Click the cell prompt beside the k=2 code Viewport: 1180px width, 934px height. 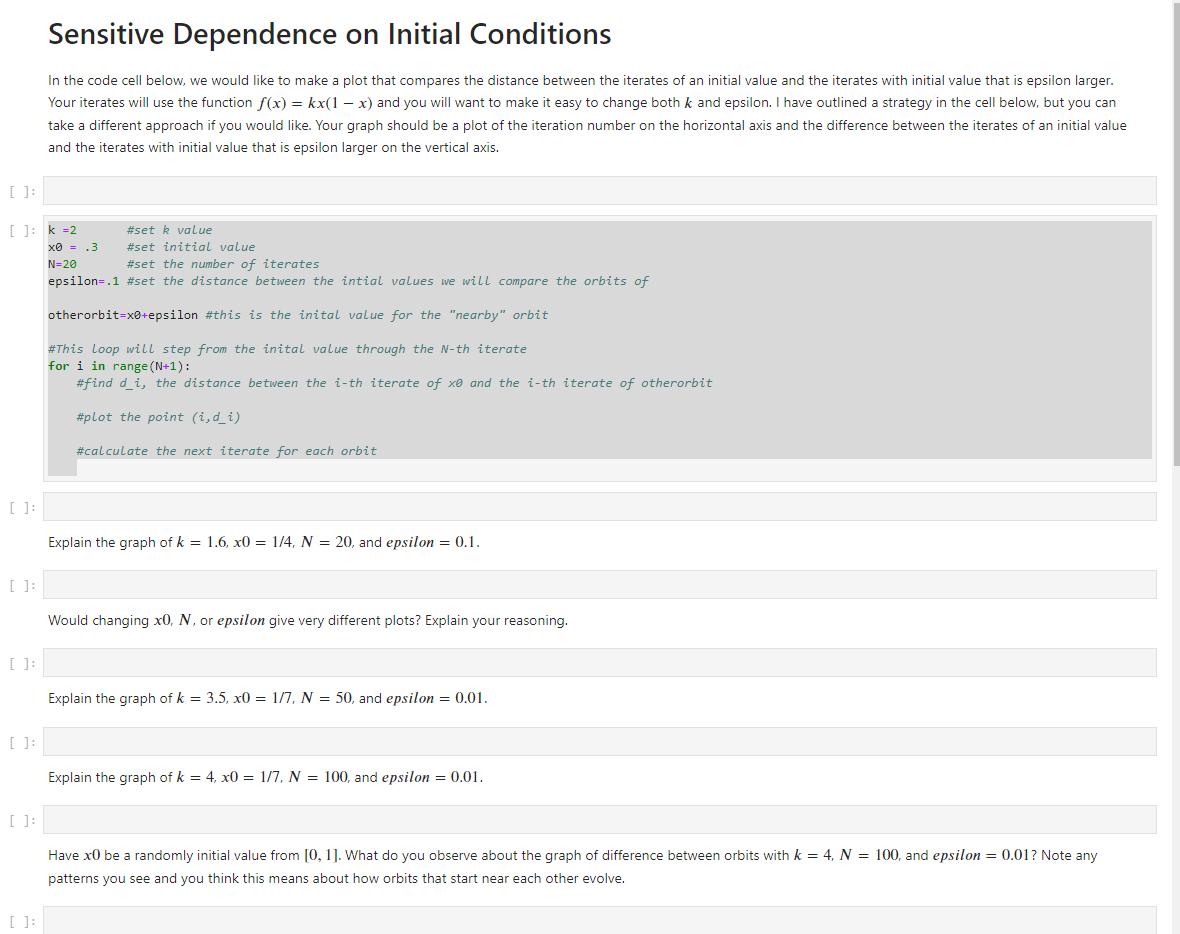(21, 229)
